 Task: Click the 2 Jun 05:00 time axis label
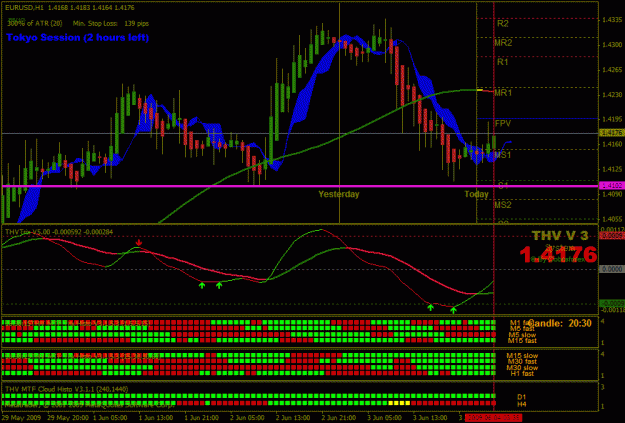click(247, 417)
